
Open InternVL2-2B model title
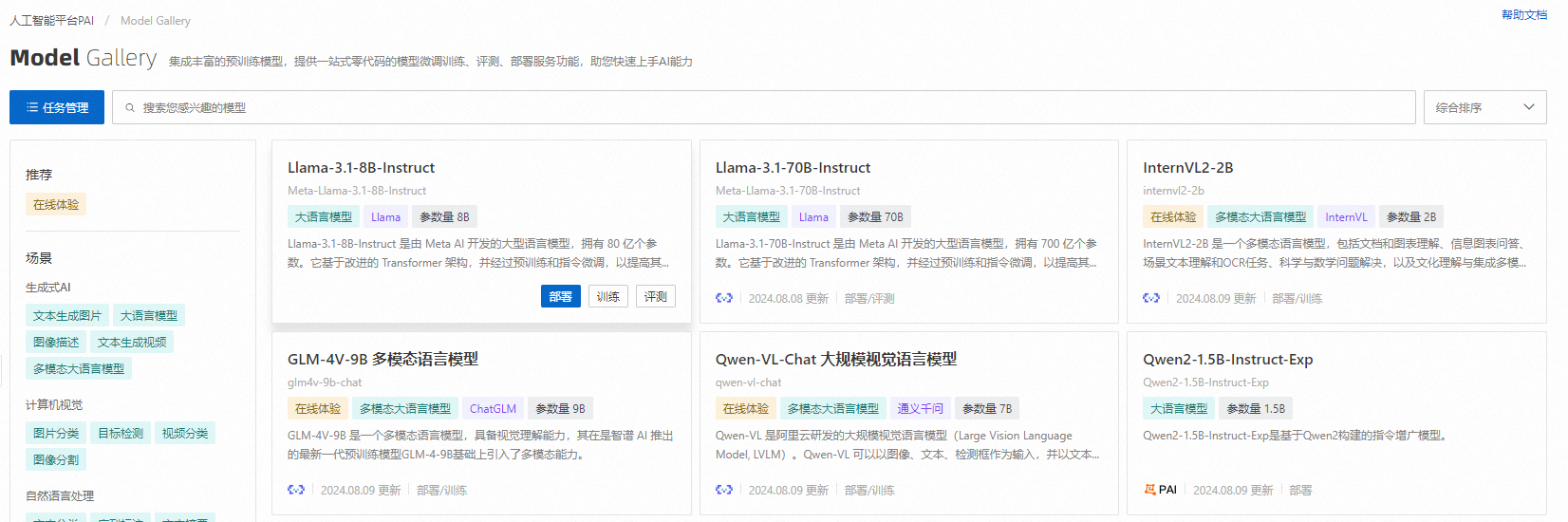pyautogui.click(x=1188, y=168)
